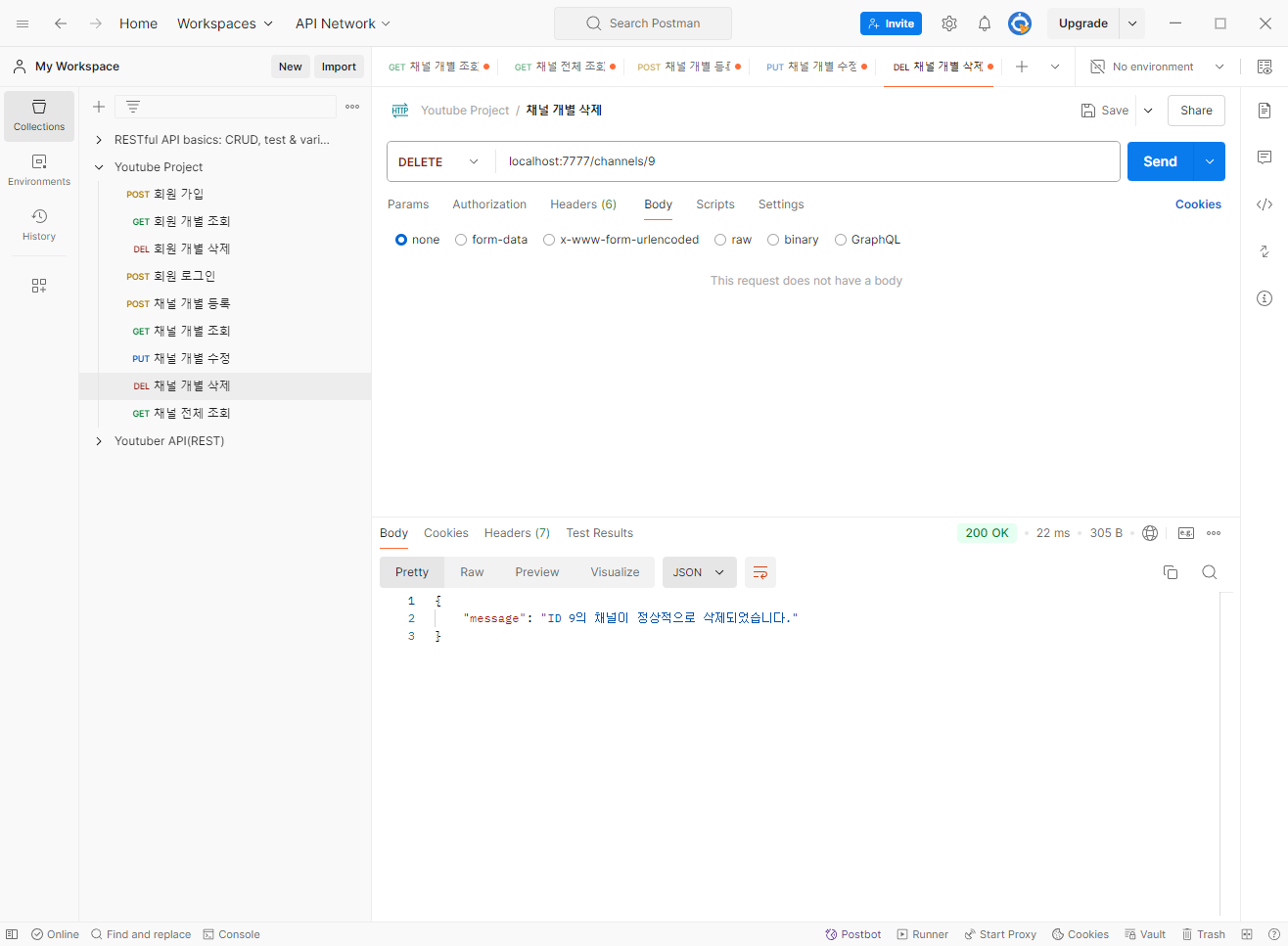1288x946 pixels.
Task: Open the JSON response format dropdown
Action: tap(699, 572)
